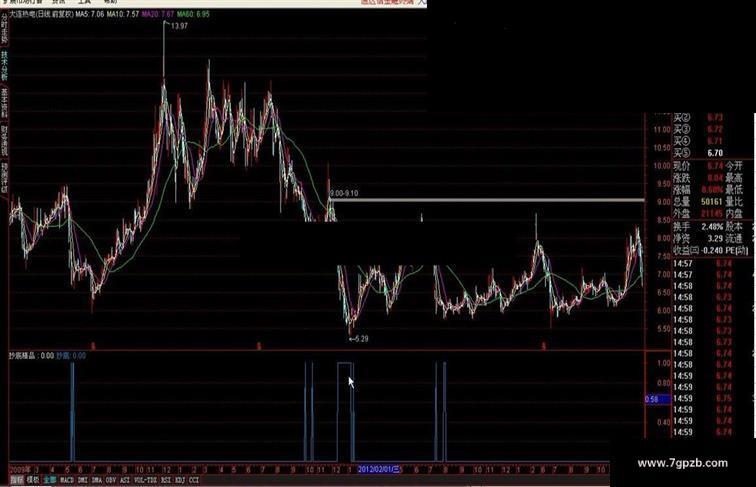Image resolution: width=756 pixels, height=487 pixels.
Task: Click the 5.29 low price label
Action: pos(361,339)
